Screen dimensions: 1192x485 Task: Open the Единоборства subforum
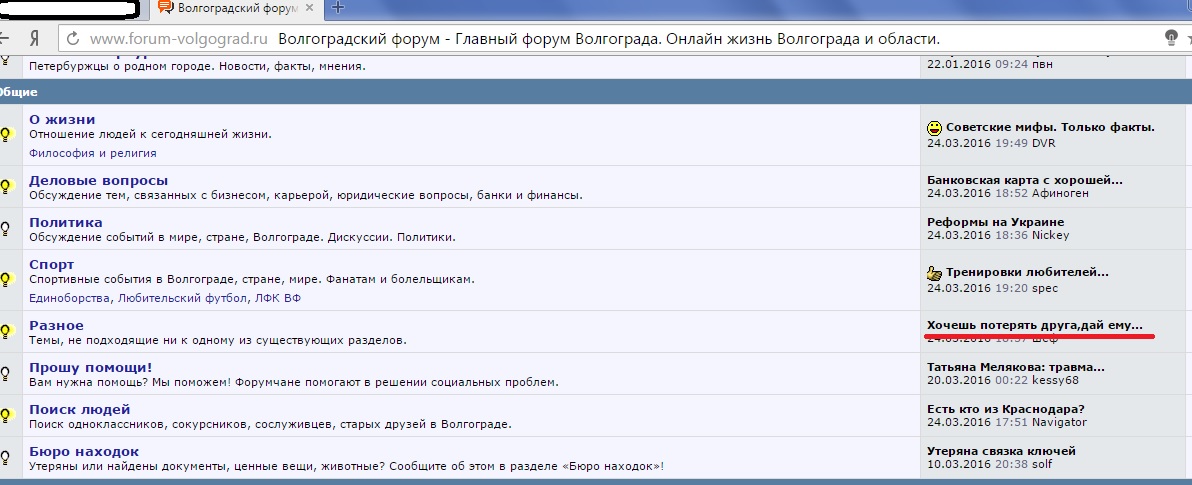[71, 298]
